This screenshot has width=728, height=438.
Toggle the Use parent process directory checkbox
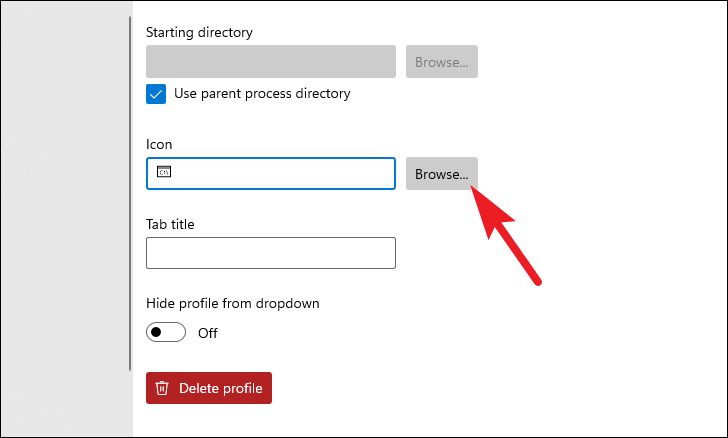pyautogui.click(x=156, y=94)
